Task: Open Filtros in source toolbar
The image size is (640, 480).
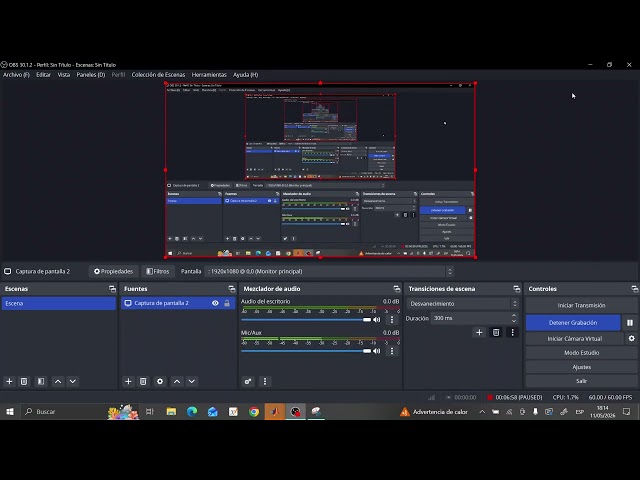Action: pyautogui.click(x=158, y=271)
